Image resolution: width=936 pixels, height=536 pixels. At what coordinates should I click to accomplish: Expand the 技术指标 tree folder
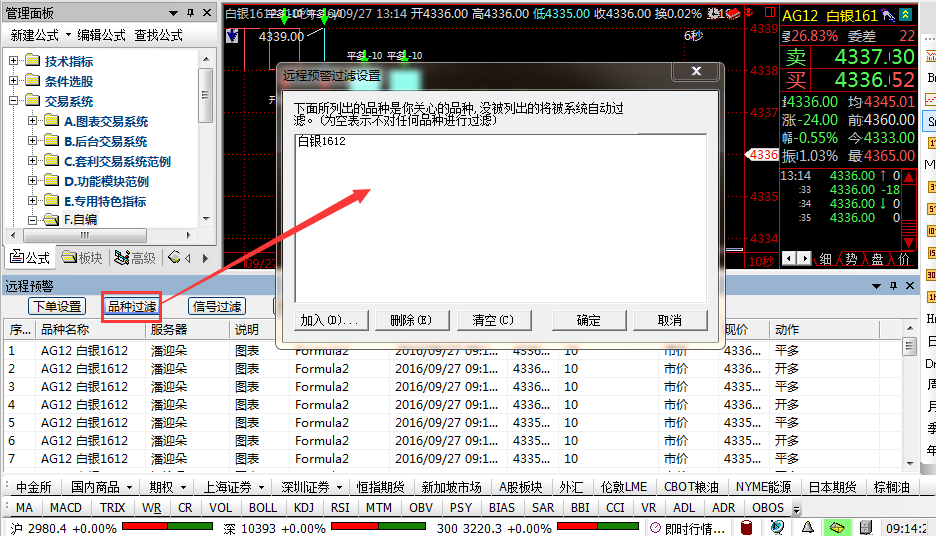click(14, 61)
